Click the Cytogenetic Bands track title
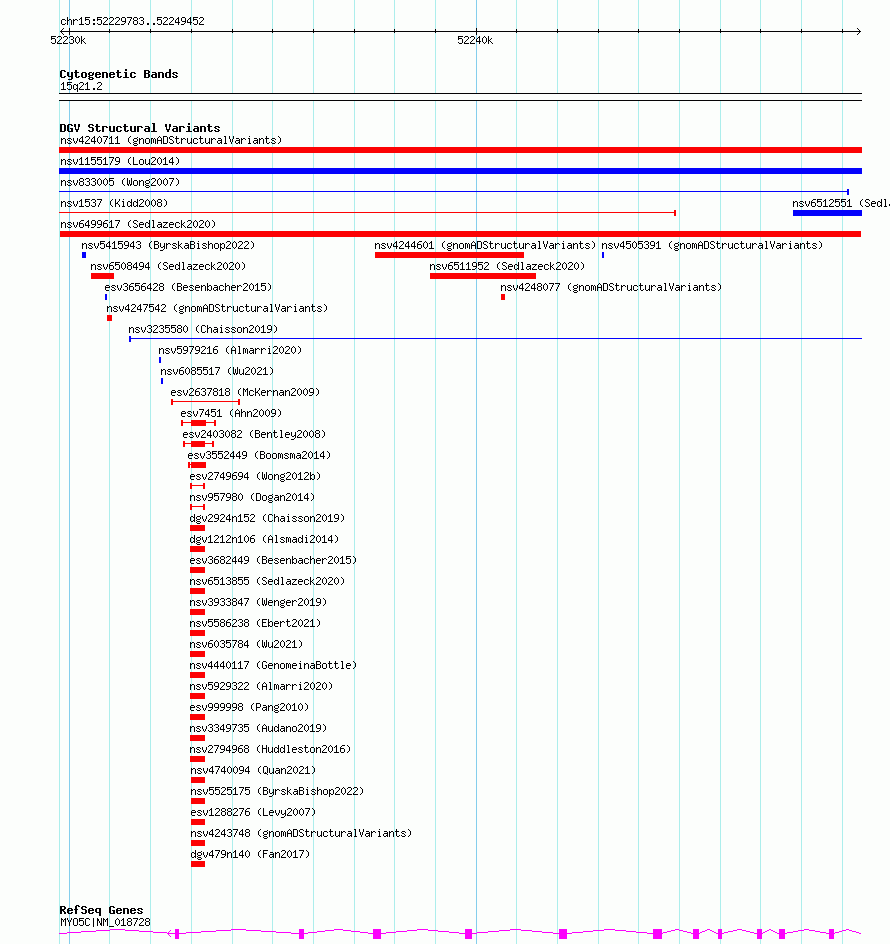Viewport: 890px width, 944px height. tap(119, 74)
